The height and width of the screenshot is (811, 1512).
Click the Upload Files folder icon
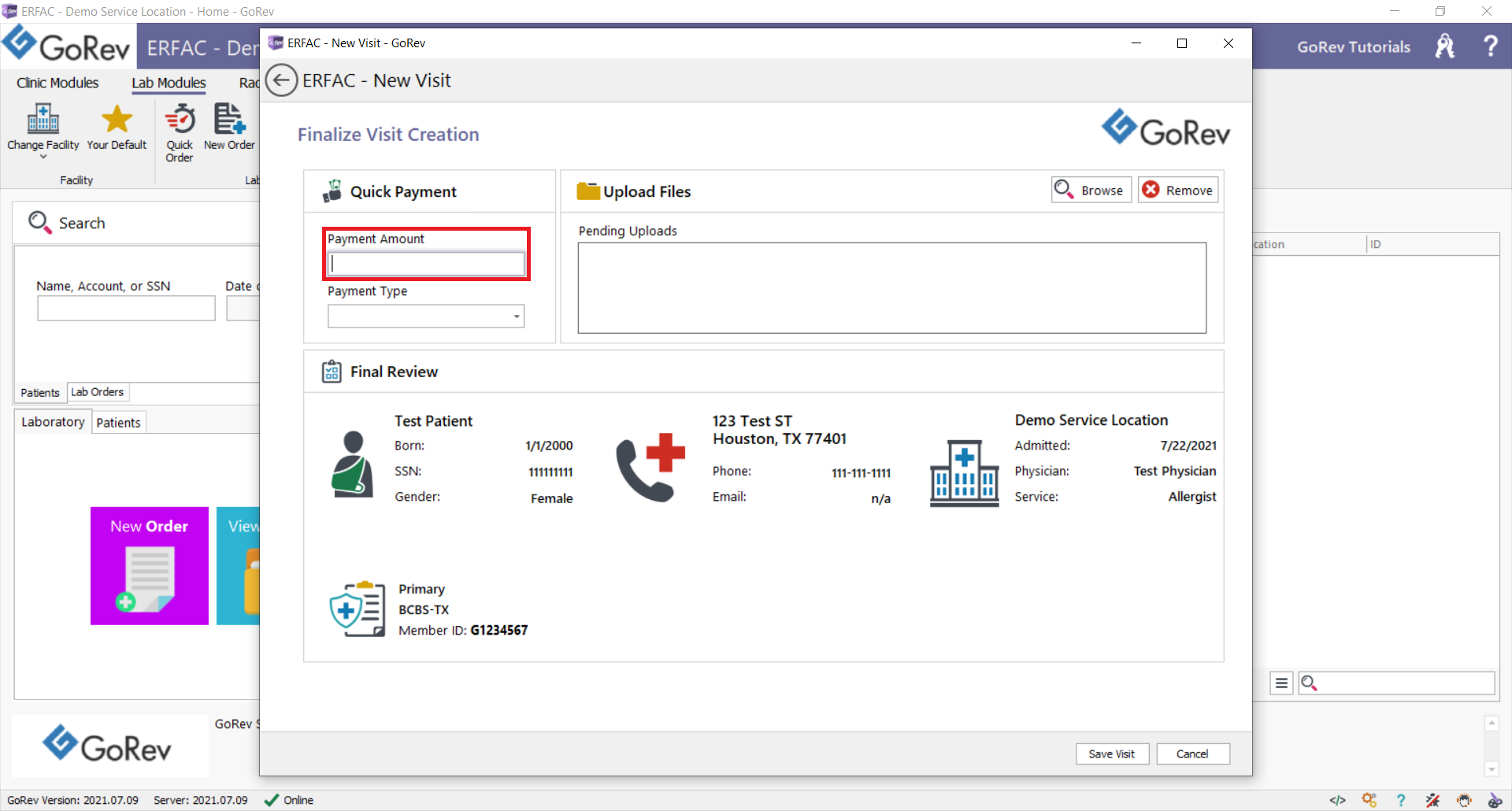(x=588, y=191)
